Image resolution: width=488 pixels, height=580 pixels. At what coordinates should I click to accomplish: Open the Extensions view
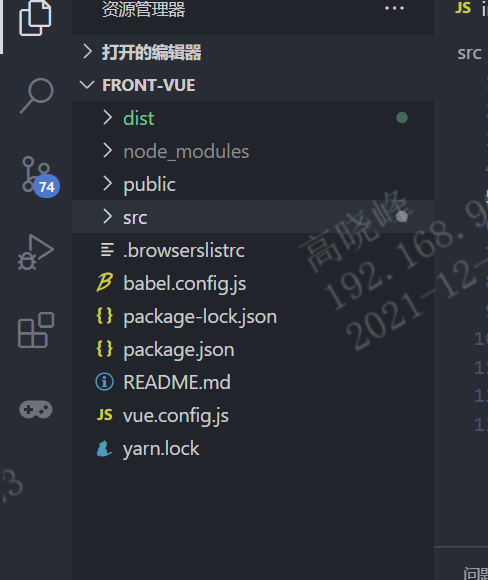36,330
